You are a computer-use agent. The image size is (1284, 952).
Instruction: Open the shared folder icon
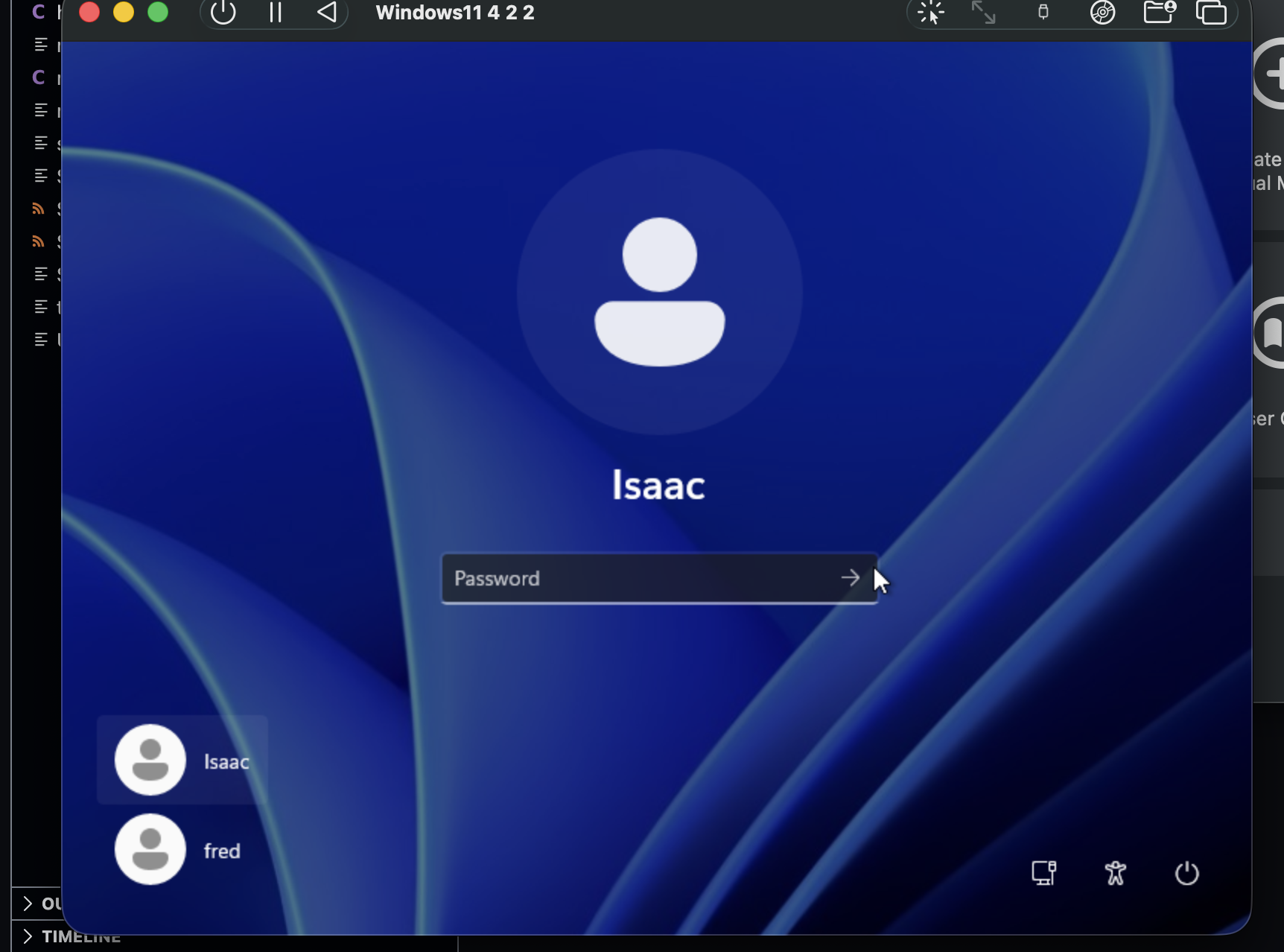tap(1159, 12)
